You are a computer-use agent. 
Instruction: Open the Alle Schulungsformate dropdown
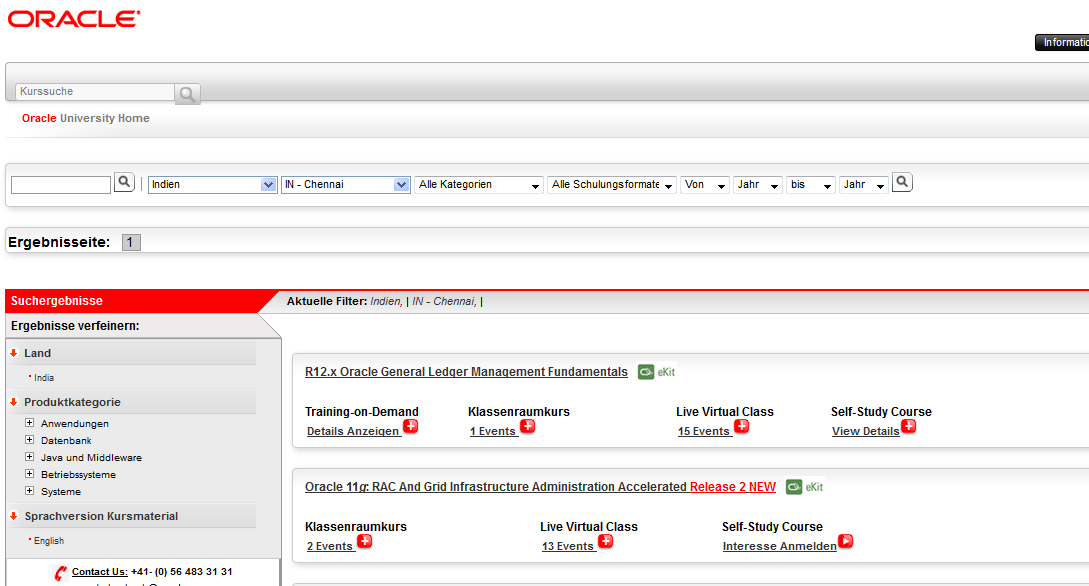point(612,184)
